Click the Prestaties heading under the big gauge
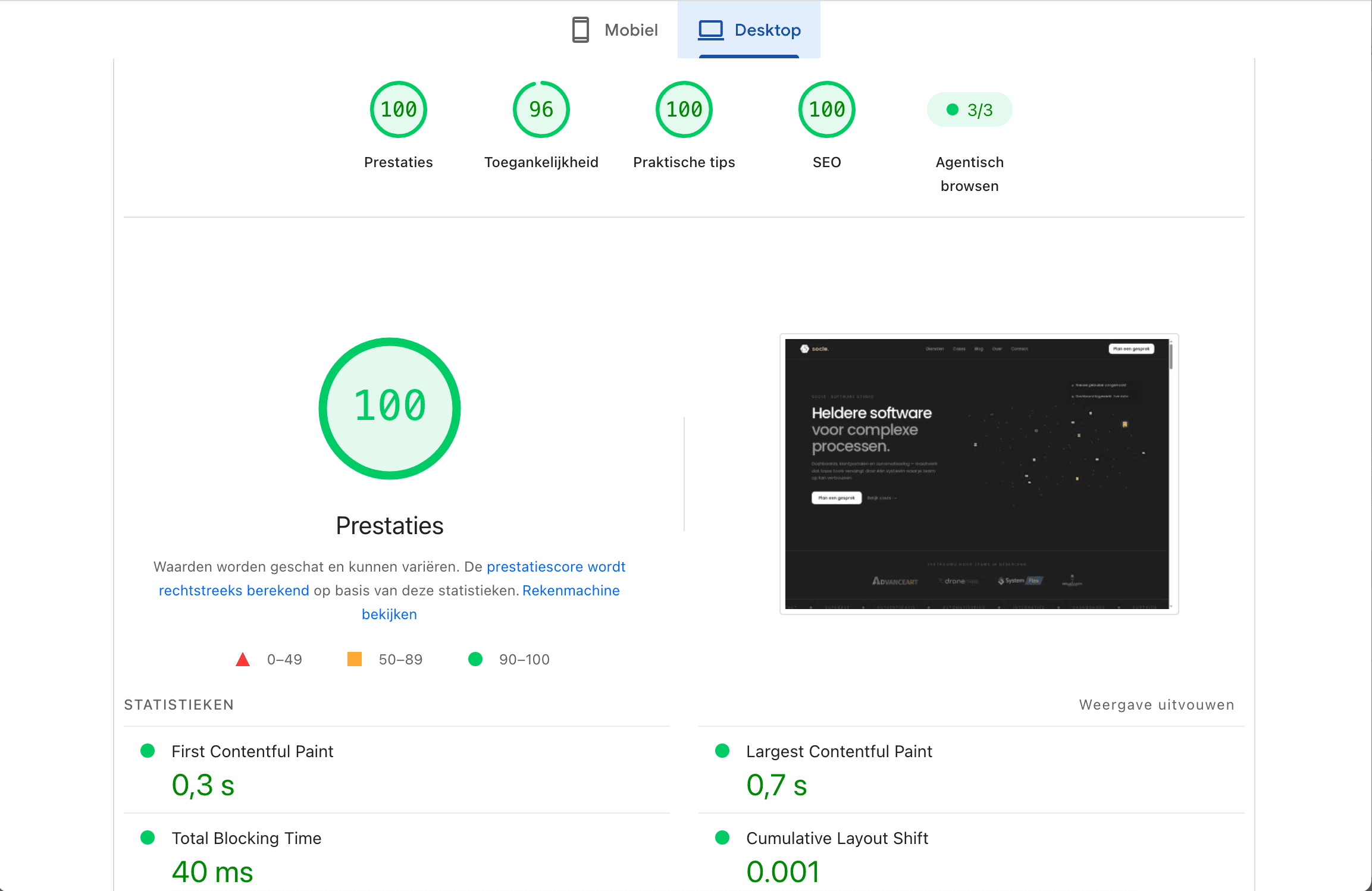 pyautogui.click(x=390, y=526)
